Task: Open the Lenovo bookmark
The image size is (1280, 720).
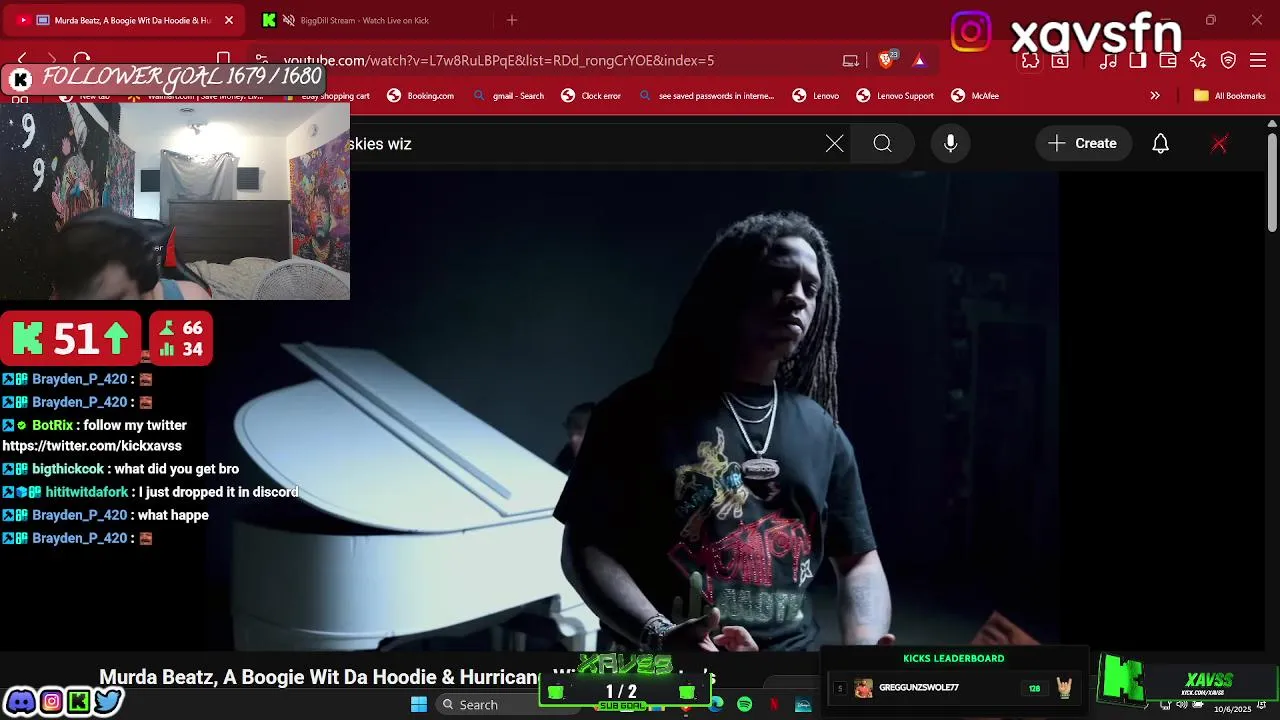Action: pyautogui.click(x=816, y=96)
